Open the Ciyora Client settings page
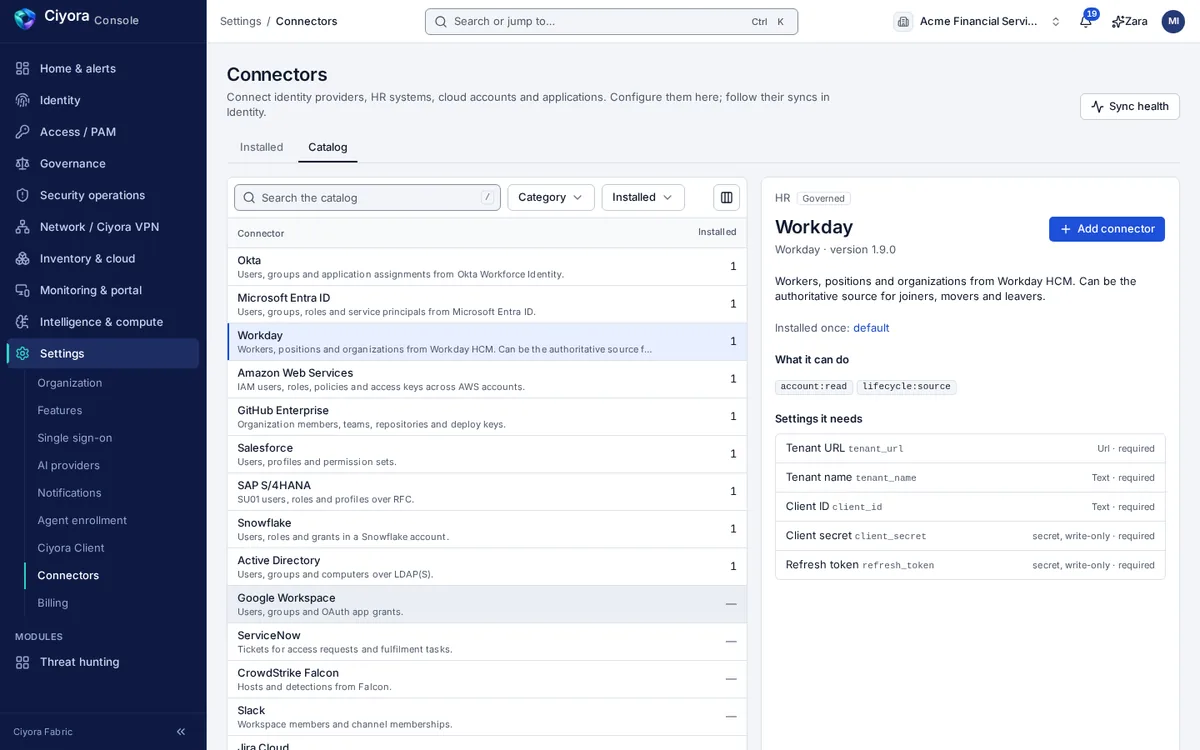Screen dimensions: 1200x750 click(71, 548)
